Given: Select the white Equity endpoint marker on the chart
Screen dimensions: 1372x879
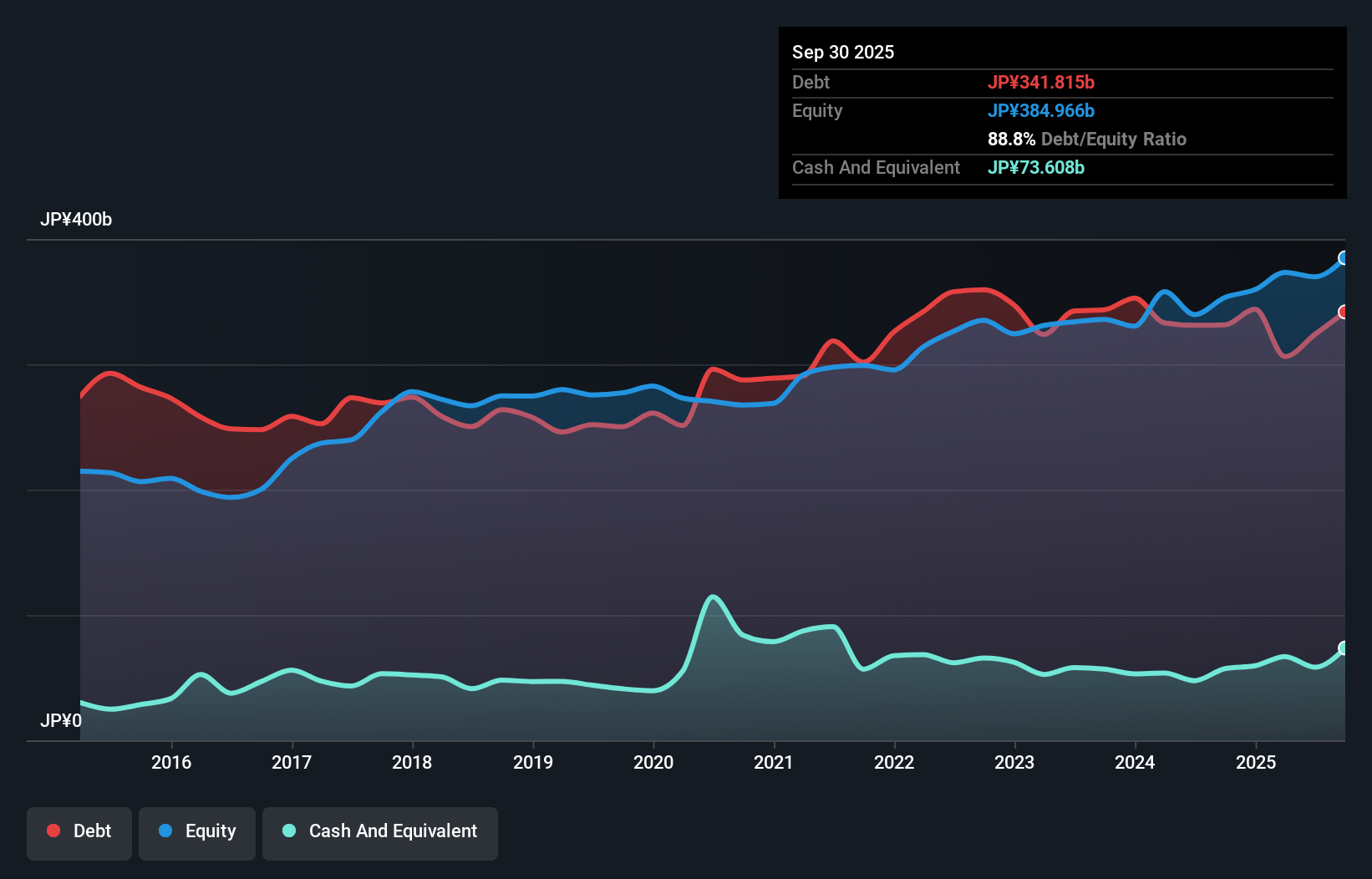Looking at the screenshot, I should 1344,258.
